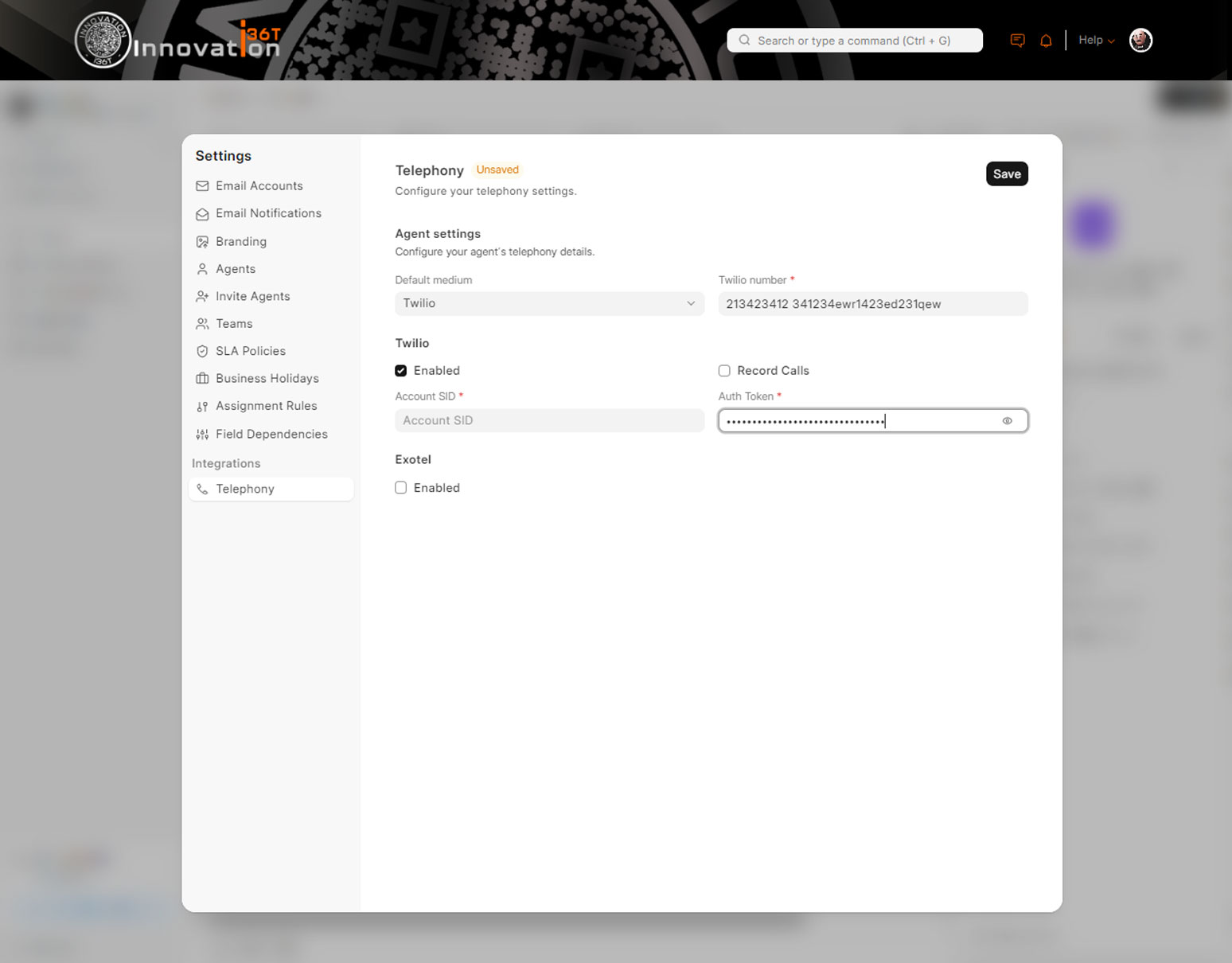Uncheck the Twilio Enabled checkbox

tap(401, 371)
